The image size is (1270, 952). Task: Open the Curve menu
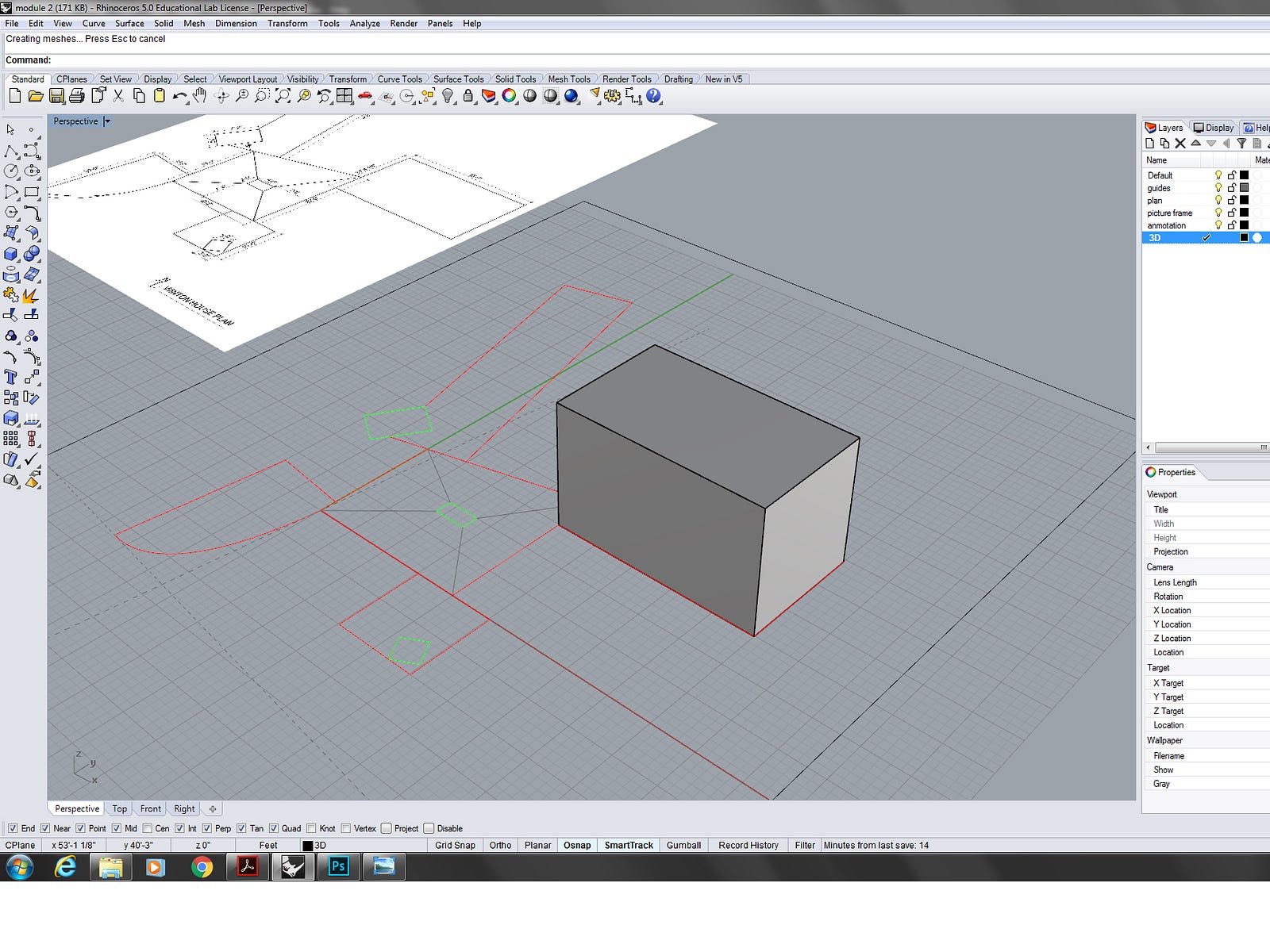coord(93,23)
